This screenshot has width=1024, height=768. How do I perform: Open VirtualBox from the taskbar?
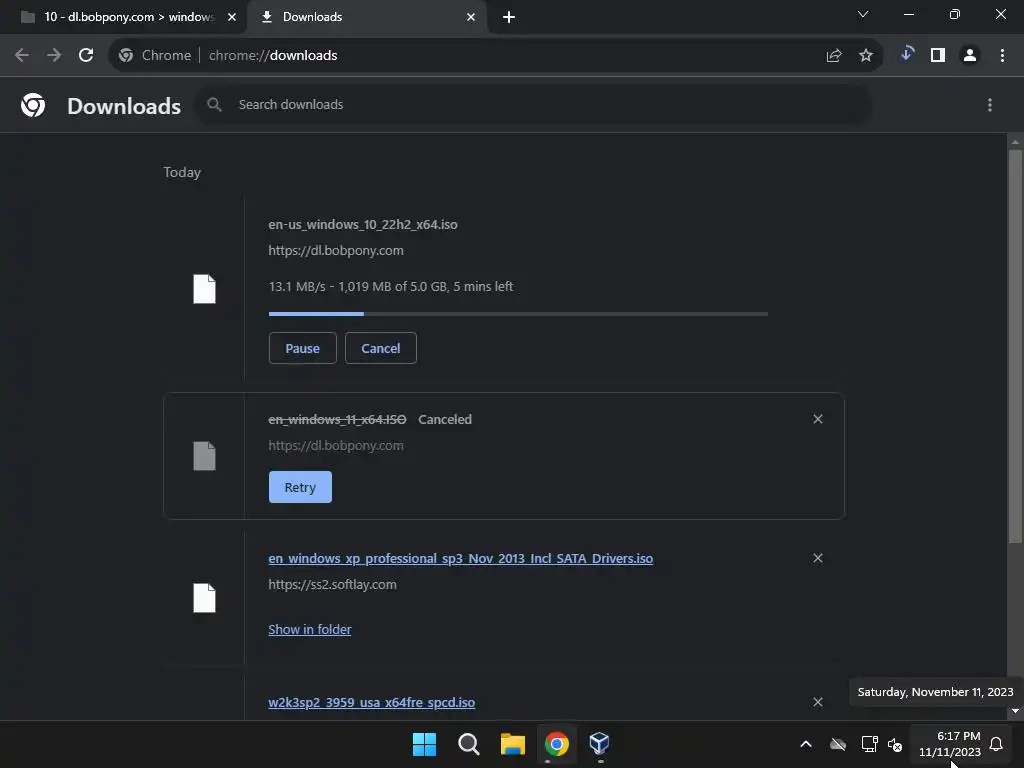pos(600,743)
